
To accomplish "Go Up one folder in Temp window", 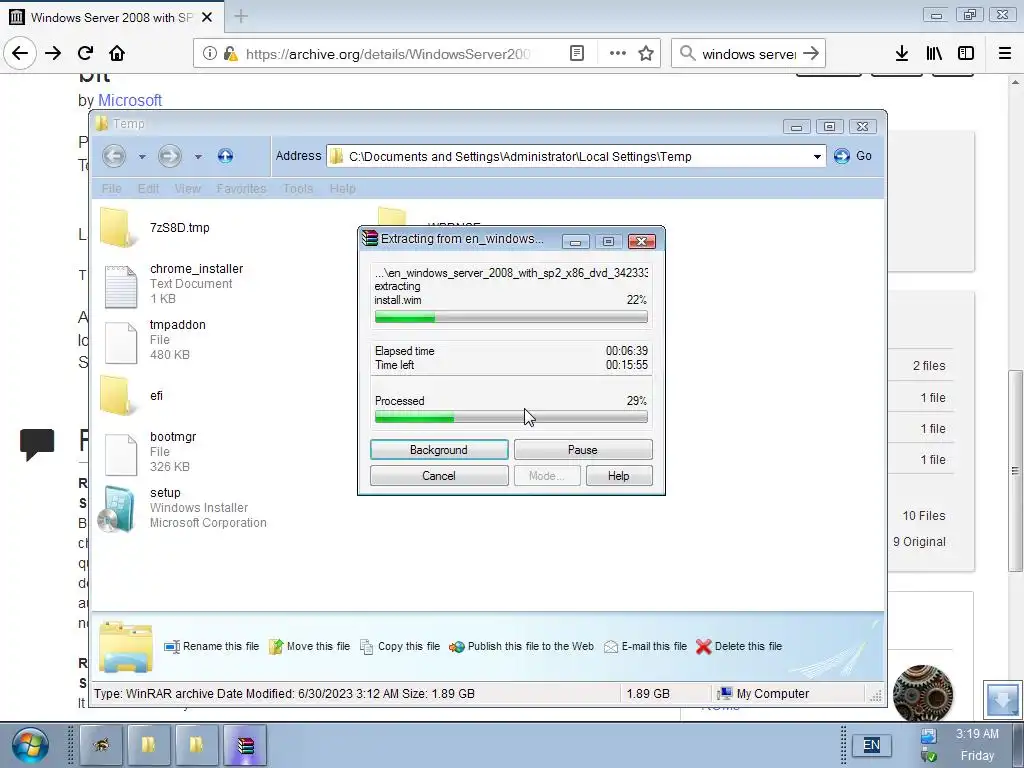I will pyautogui.click(x=225, y=156).
